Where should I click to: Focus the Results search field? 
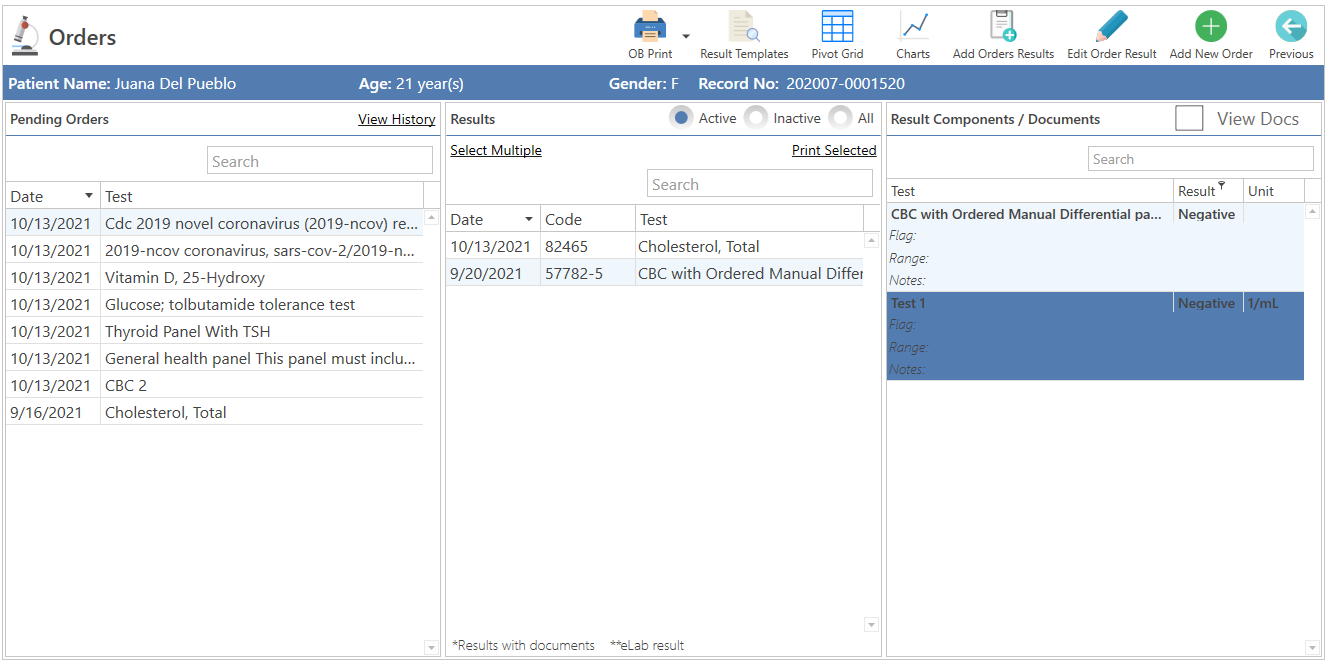760,184
